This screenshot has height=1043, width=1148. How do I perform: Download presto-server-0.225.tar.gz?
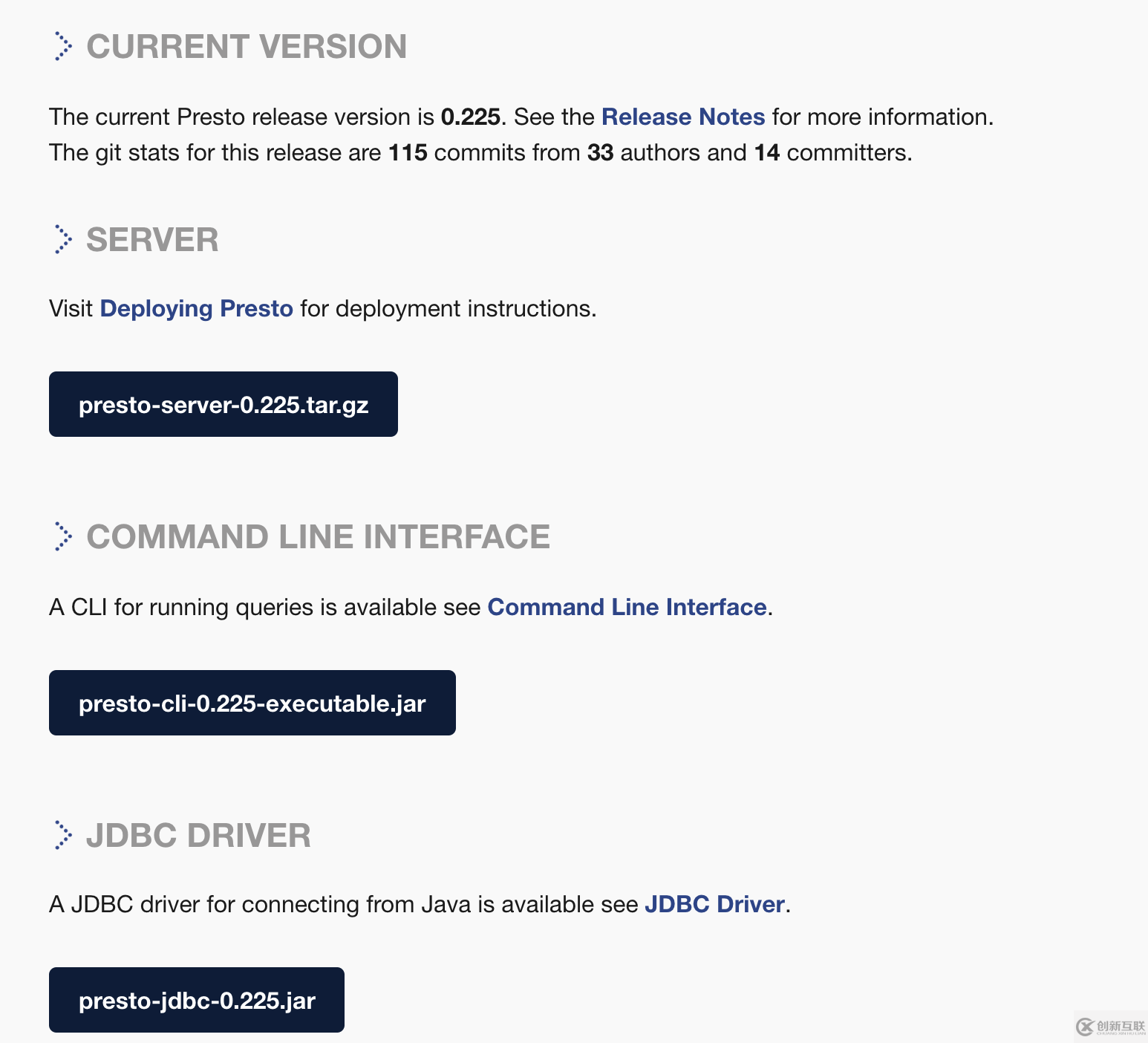(x=224, y=404)
